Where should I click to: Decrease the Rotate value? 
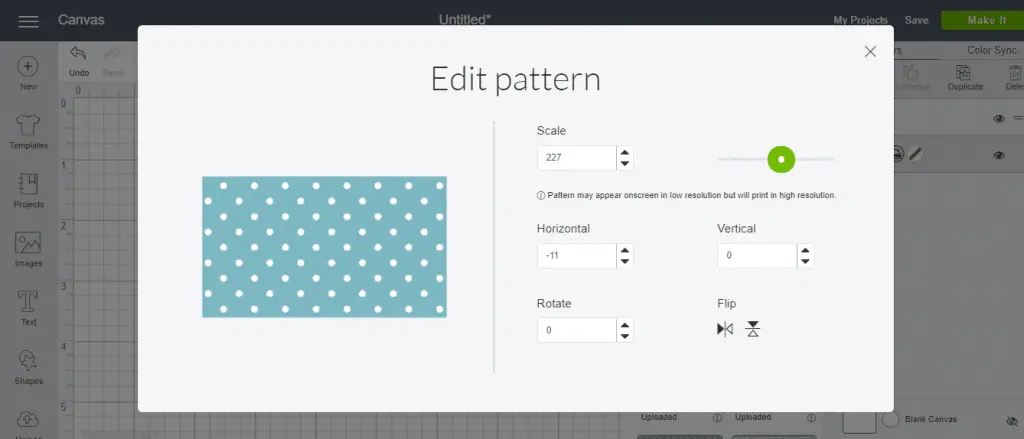pyautogui.click(x=625, y=336)
